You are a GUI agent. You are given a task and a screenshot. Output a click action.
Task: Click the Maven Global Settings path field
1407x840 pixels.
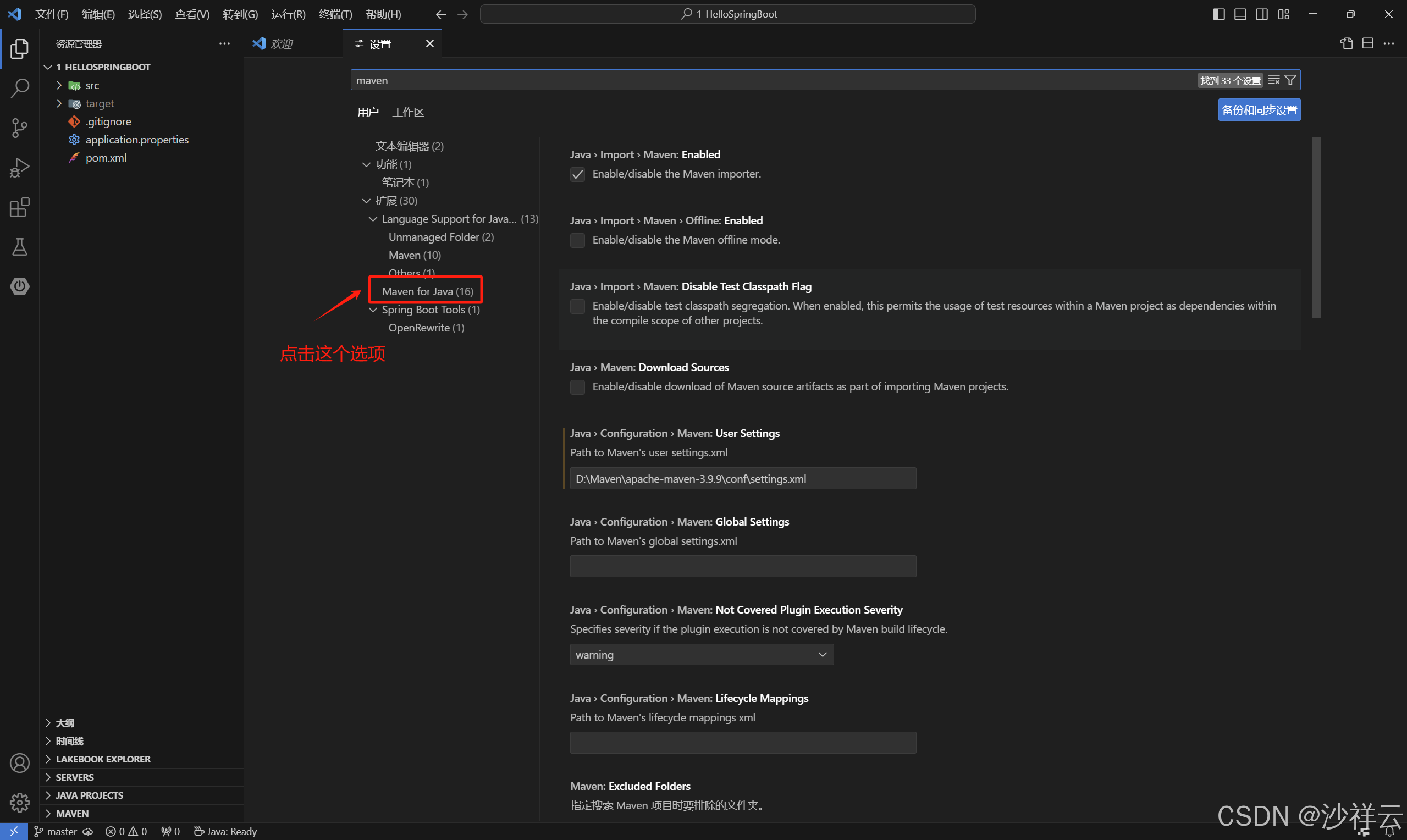pos(743,567)
